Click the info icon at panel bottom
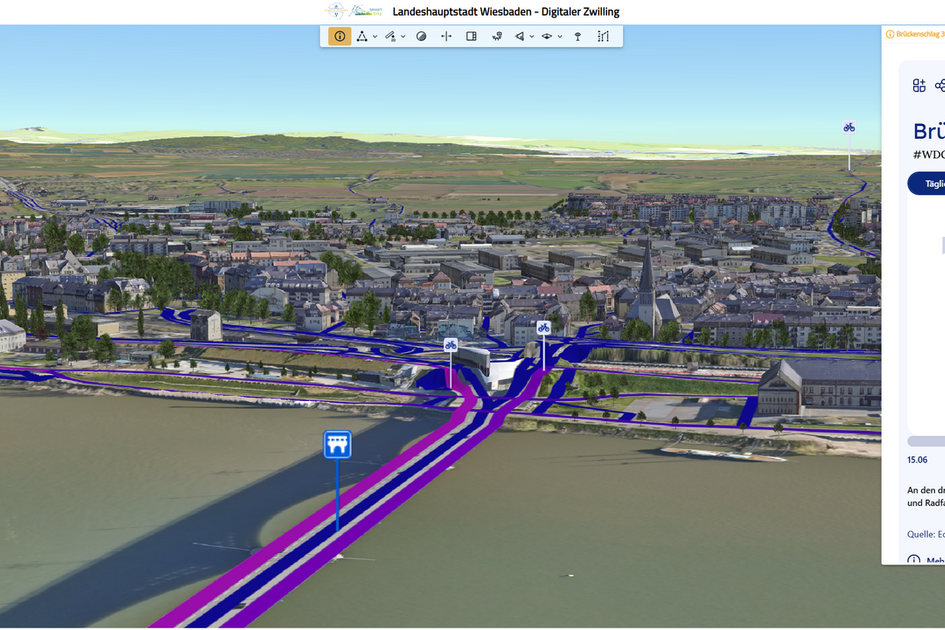Viewport: 945px width, 630px height. [x=914, y=560]
